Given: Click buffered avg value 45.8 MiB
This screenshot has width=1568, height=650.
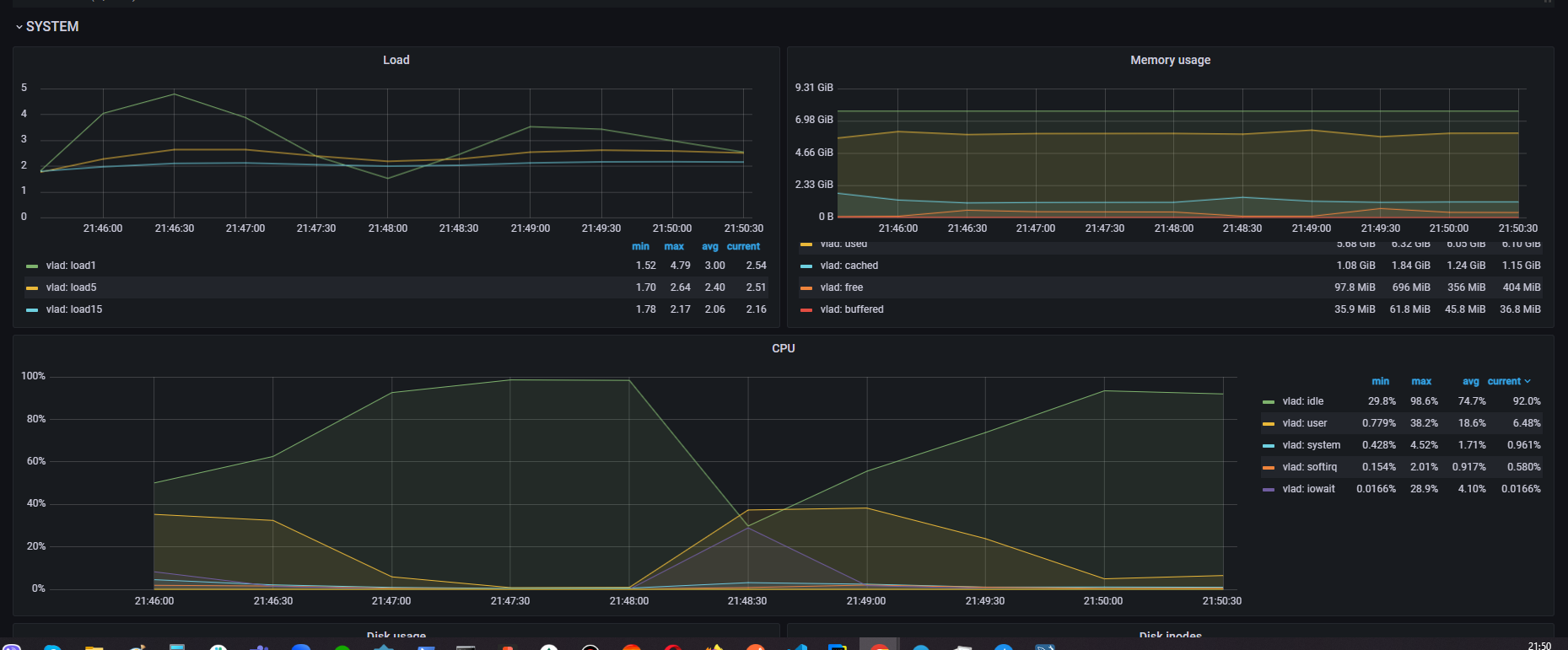Looking at the screenshot, I should click(1465, 309).
